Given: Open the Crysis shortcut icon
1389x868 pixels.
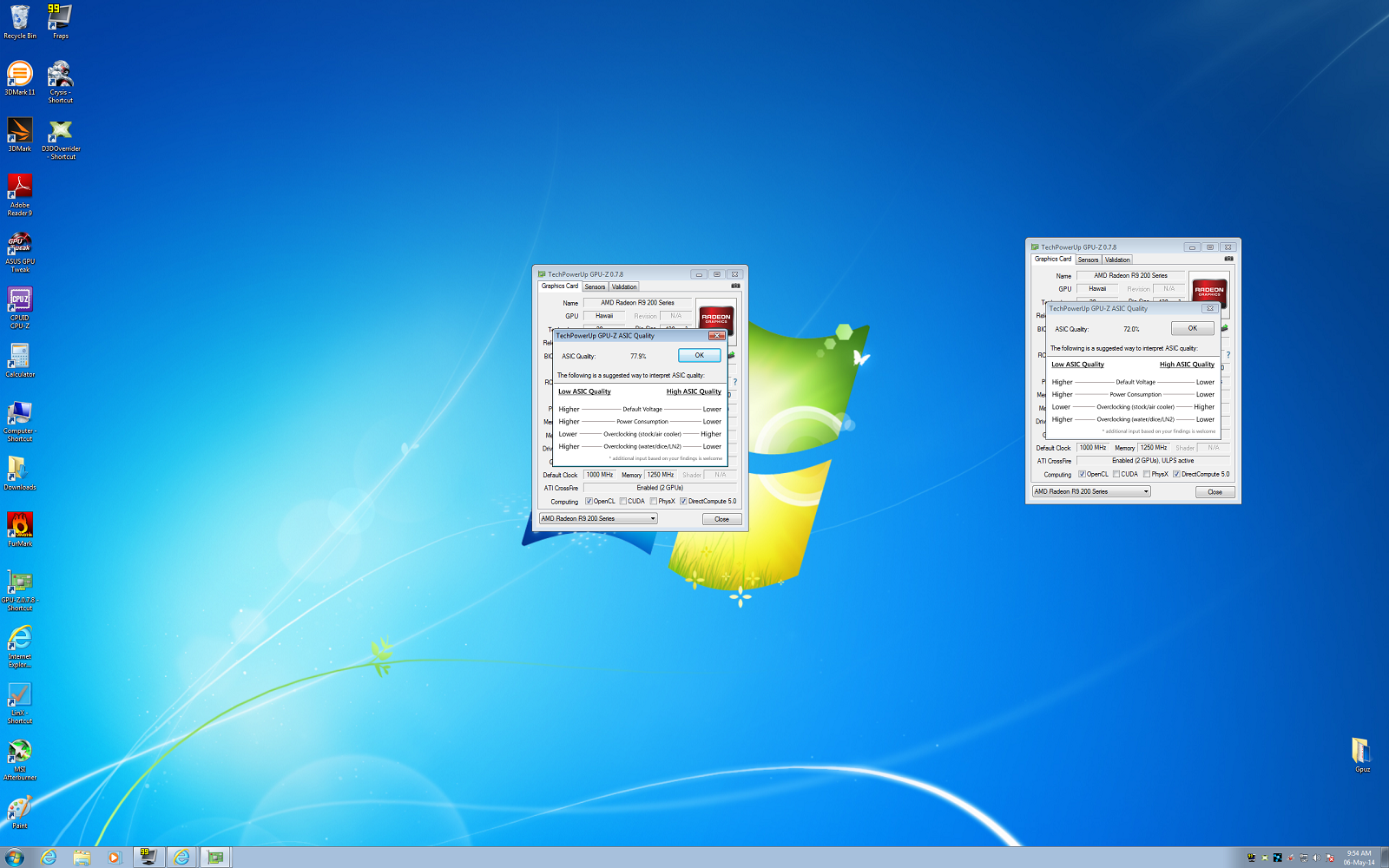Looking at the screenshot, I should click(60, 82).
